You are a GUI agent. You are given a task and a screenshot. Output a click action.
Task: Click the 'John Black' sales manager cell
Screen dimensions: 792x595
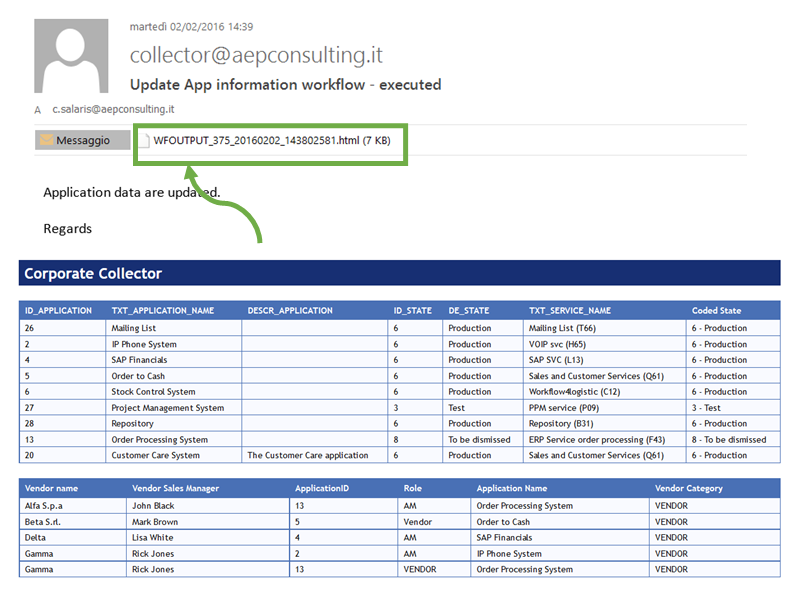[x=208, y=506]
